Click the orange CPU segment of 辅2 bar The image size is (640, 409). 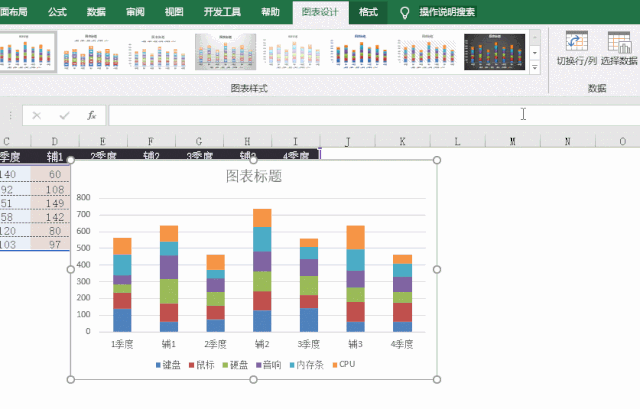(x=262, y=218)
